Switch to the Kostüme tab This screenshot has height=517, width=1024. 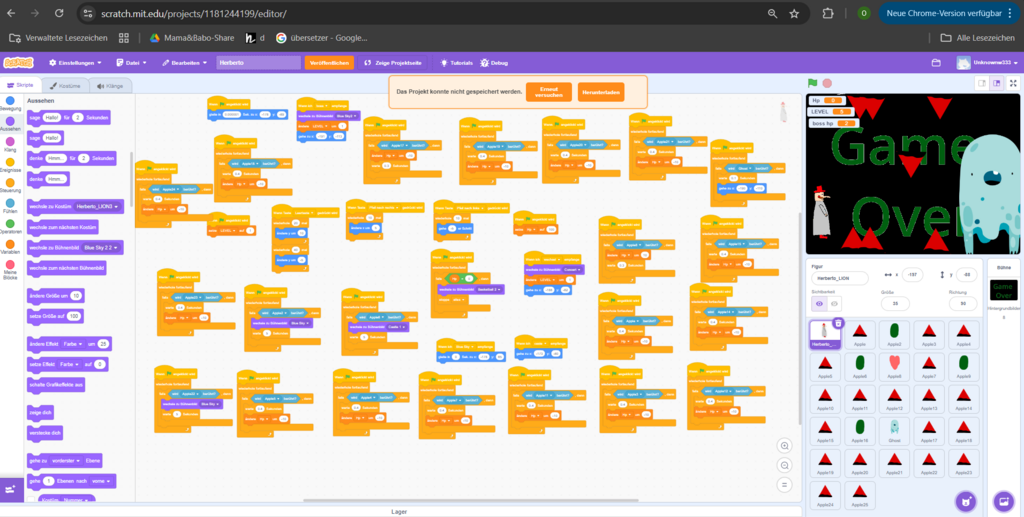coord(65,87)
